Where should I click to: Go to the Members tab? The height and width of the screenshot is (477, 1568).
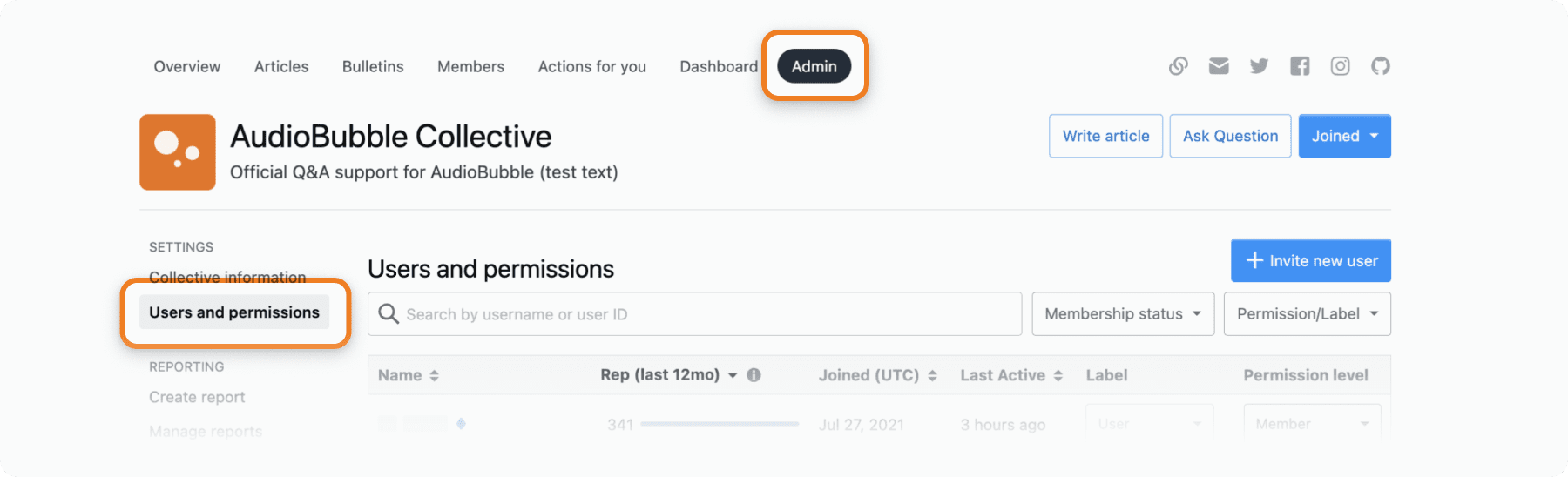(x=470, y=66)
